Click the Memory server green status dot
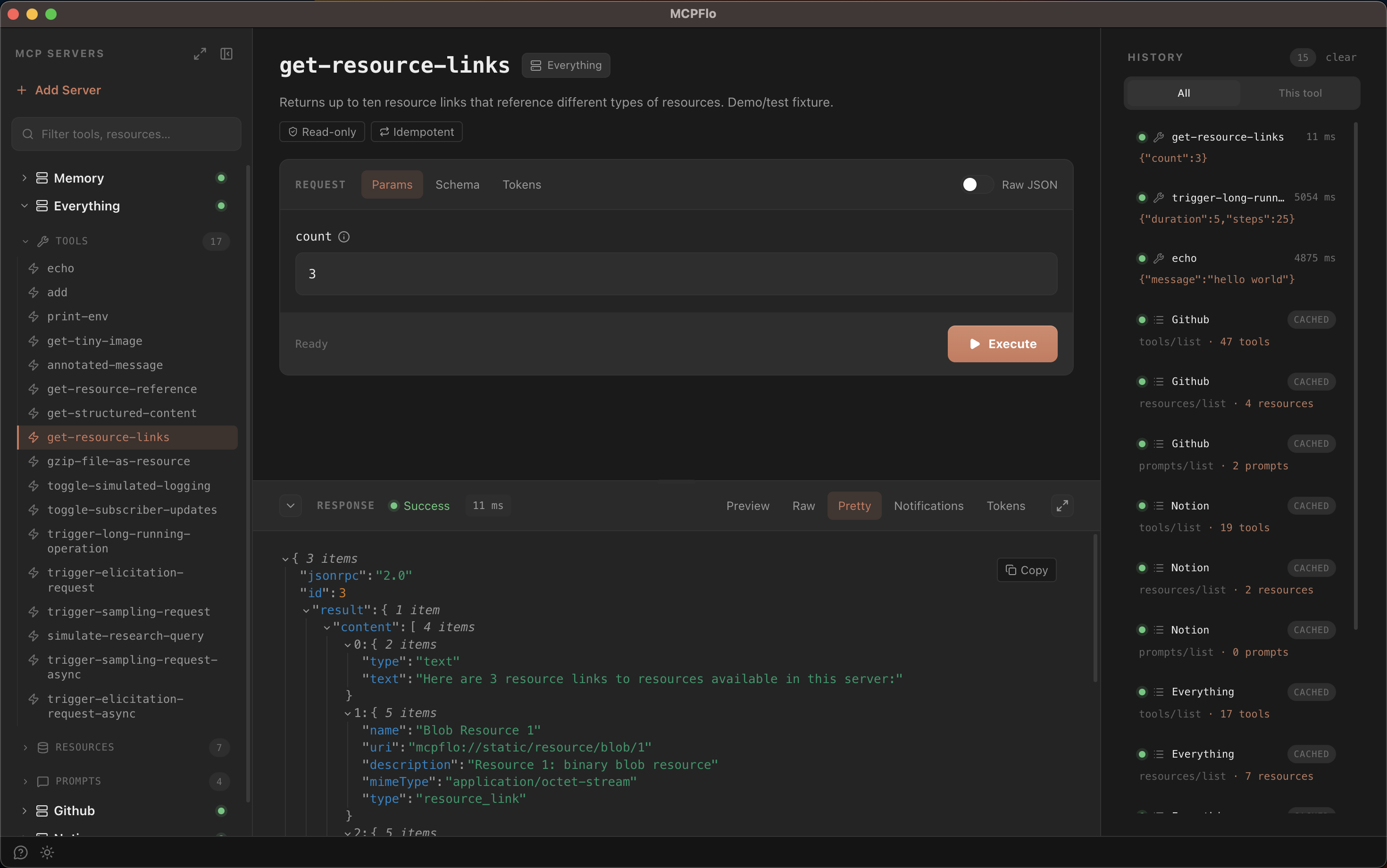Screen dimensions: 1387x868 click(x=221, y=178)
